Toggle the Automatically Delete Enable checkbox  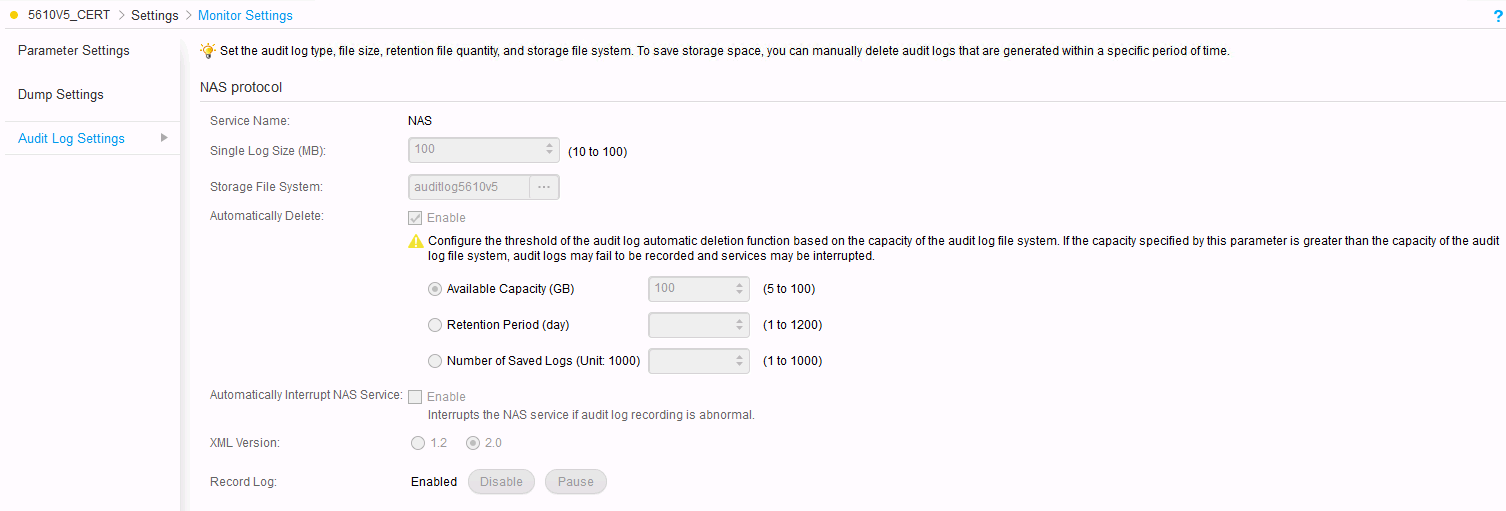415,218
